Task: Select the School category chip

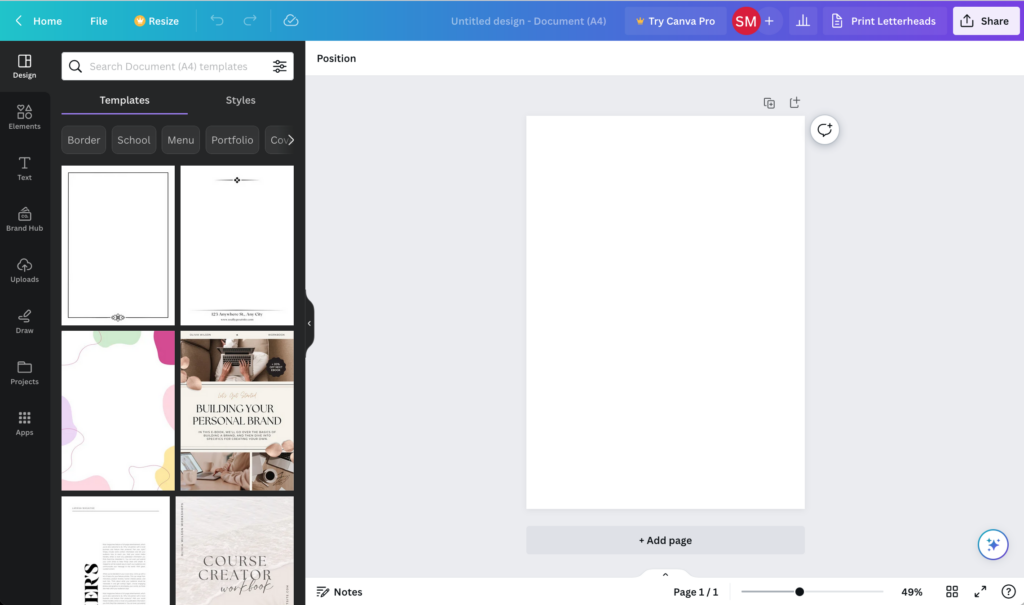Action: (134, 140)
